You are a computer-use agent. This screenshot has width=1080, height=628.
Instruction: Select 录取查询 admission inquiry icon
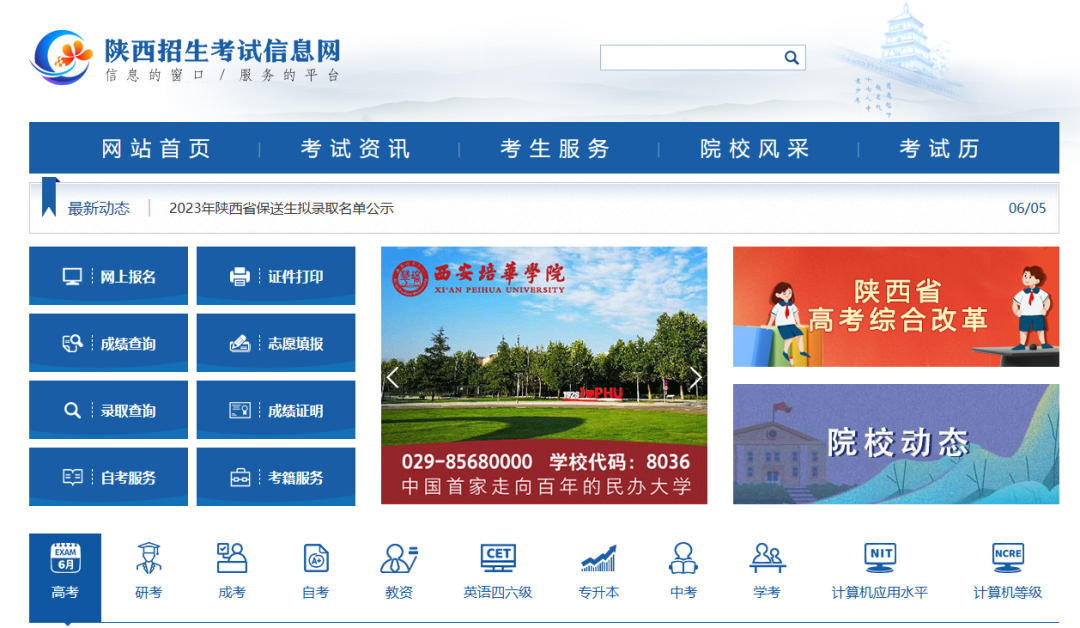pyautogui.click(x=108, y=409)
